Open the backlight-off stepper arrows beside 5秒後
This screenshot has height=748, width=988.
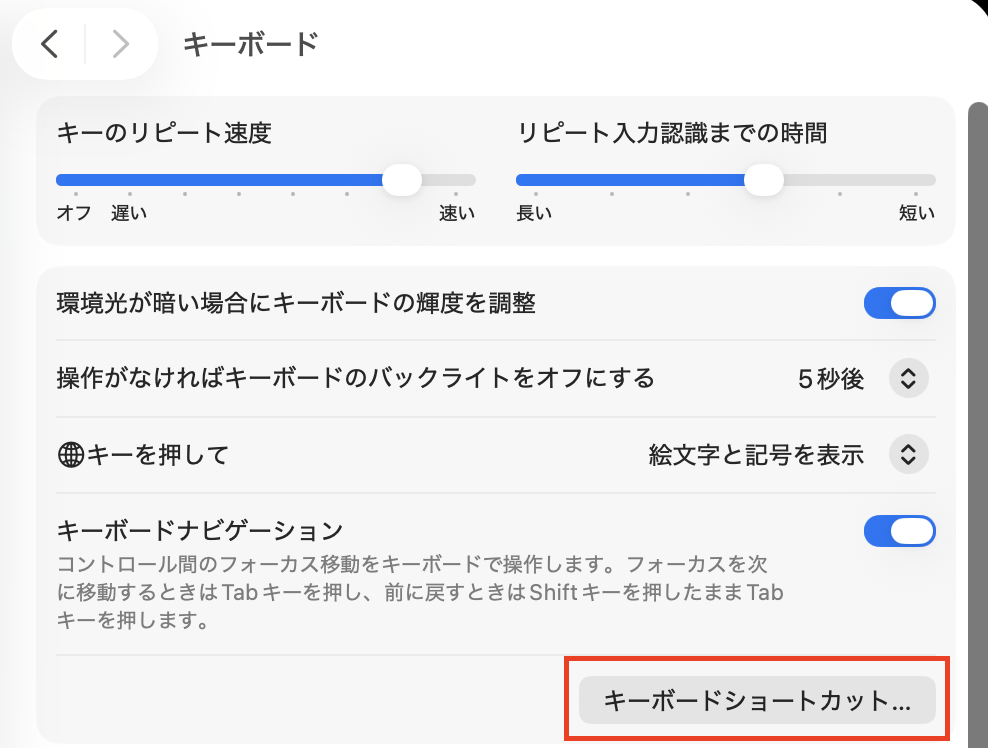pos(908,379)
